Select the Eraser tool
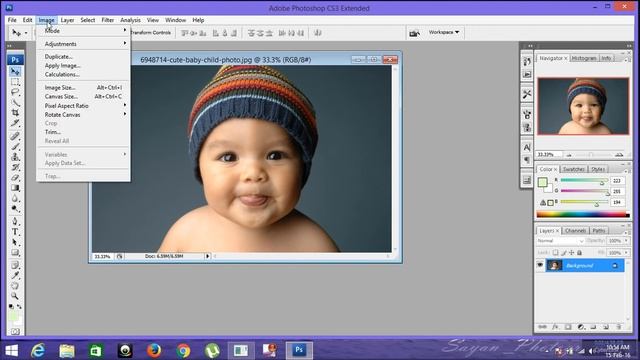 [16, 178]
